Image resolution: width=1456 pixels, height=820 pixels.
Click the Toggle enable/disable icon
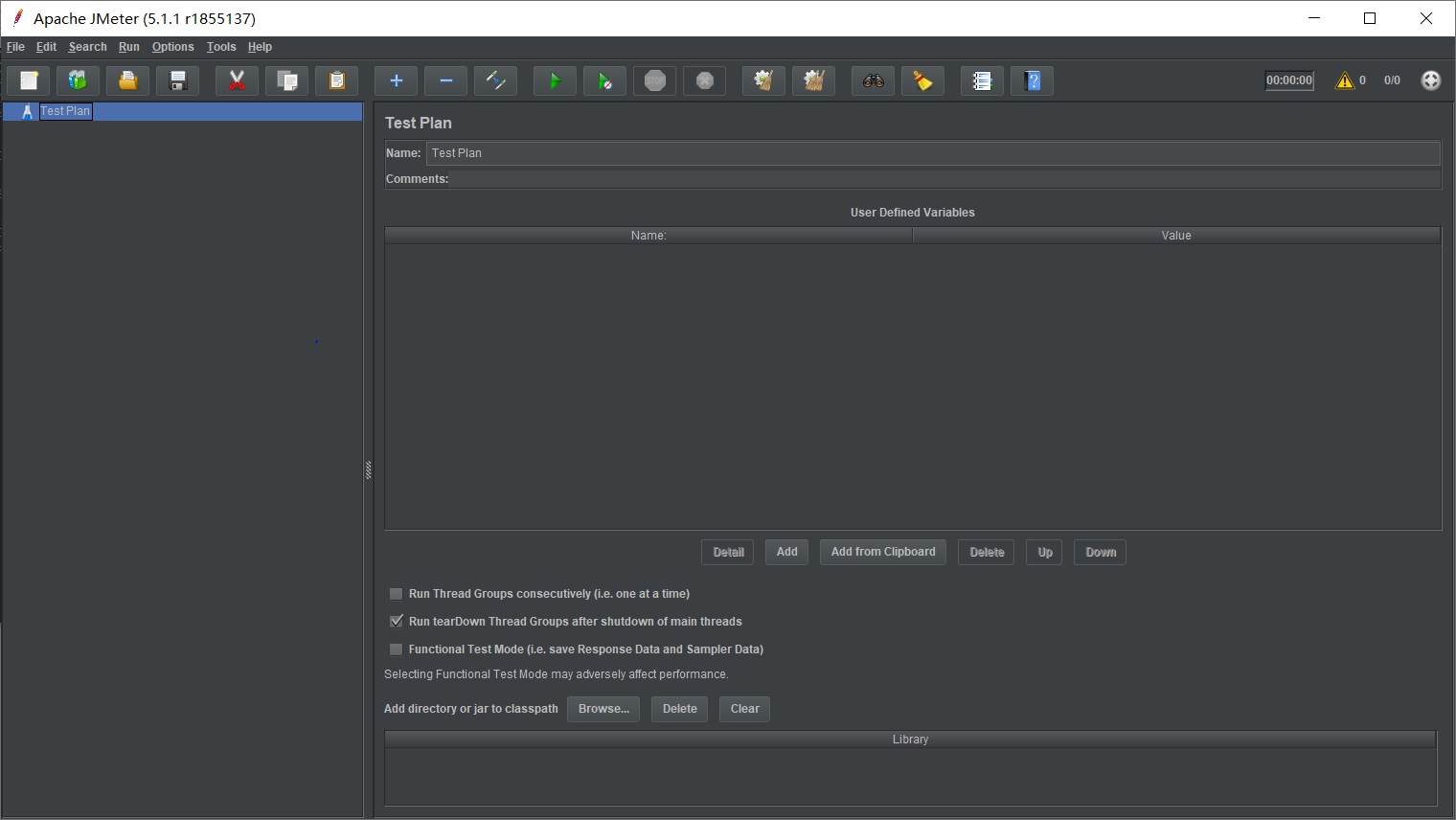click(495, 80)
